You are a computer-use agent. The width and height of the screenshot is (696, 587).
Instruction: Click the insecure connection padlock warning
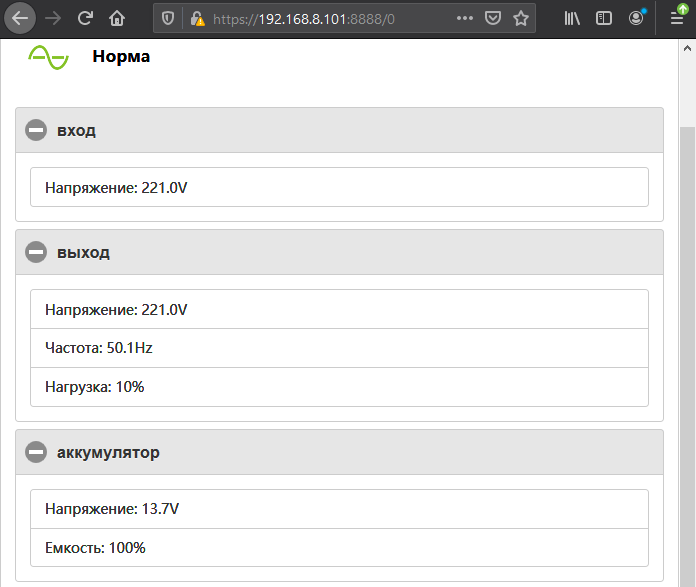coord(197,18)
